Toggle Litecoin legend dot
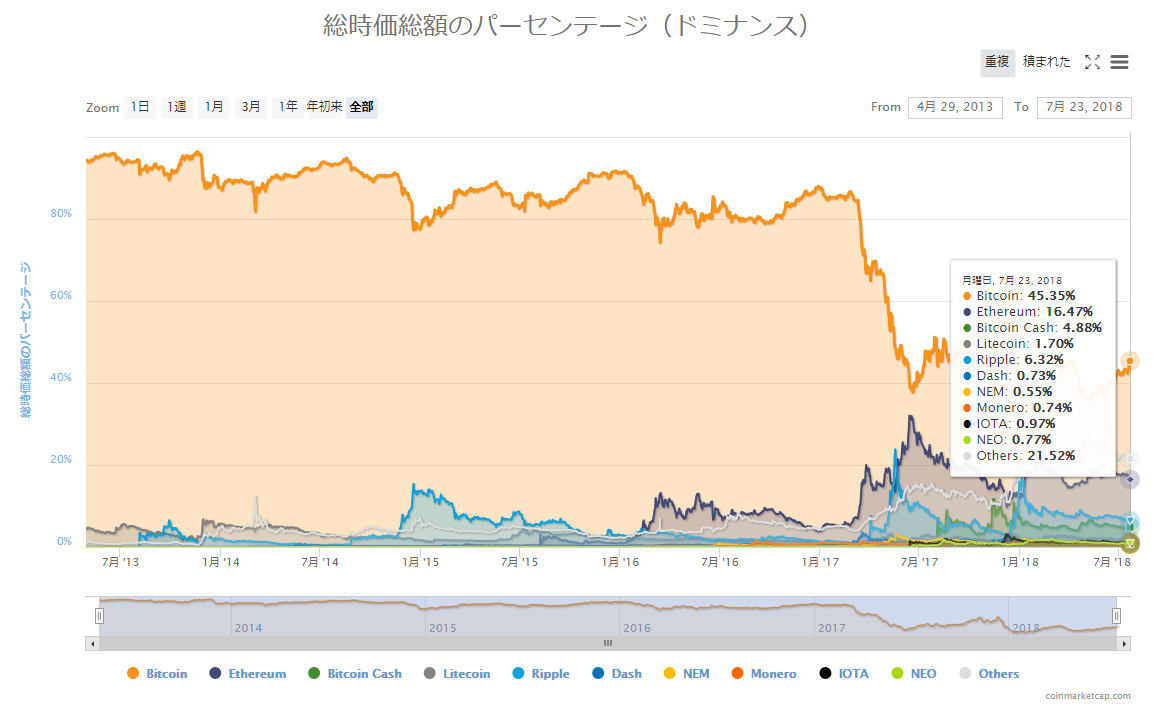Screen dimensions: 1155x717 [x=429, y=674]
